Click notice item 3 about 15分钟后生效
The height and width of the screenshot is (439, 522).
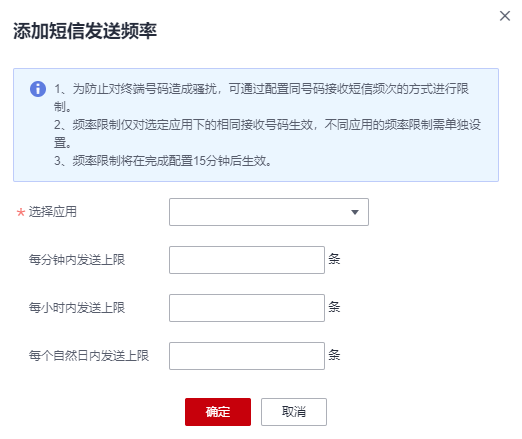click(163, 161)
